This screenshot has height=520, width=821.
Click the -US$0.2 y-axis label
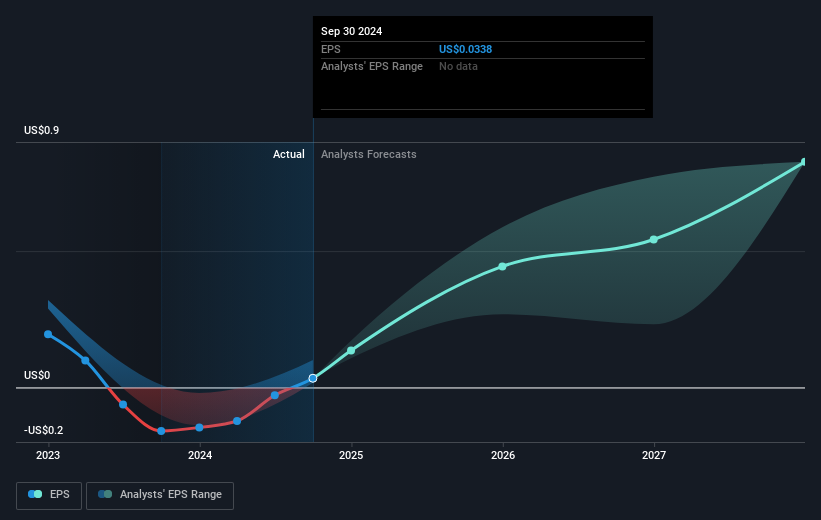(x=43, y=430)
